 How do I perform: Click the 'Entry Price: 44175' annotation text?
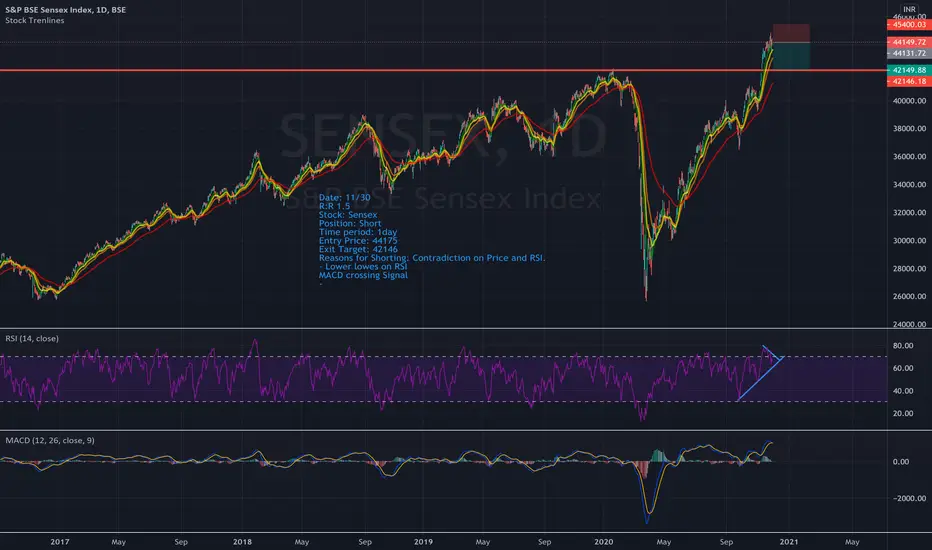click(x=358, y=241)
